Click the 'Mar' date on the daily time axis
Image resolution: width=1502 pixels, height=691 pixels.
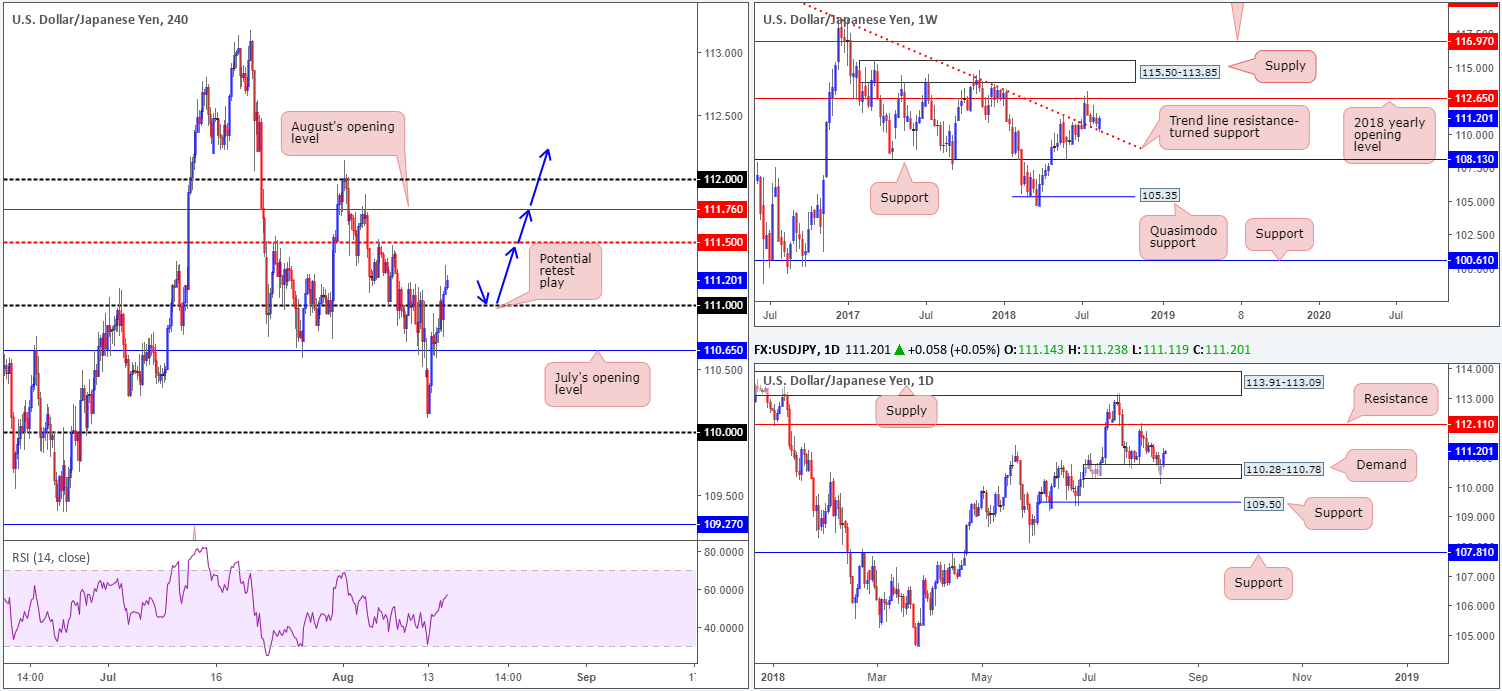[x=877, y=676]
